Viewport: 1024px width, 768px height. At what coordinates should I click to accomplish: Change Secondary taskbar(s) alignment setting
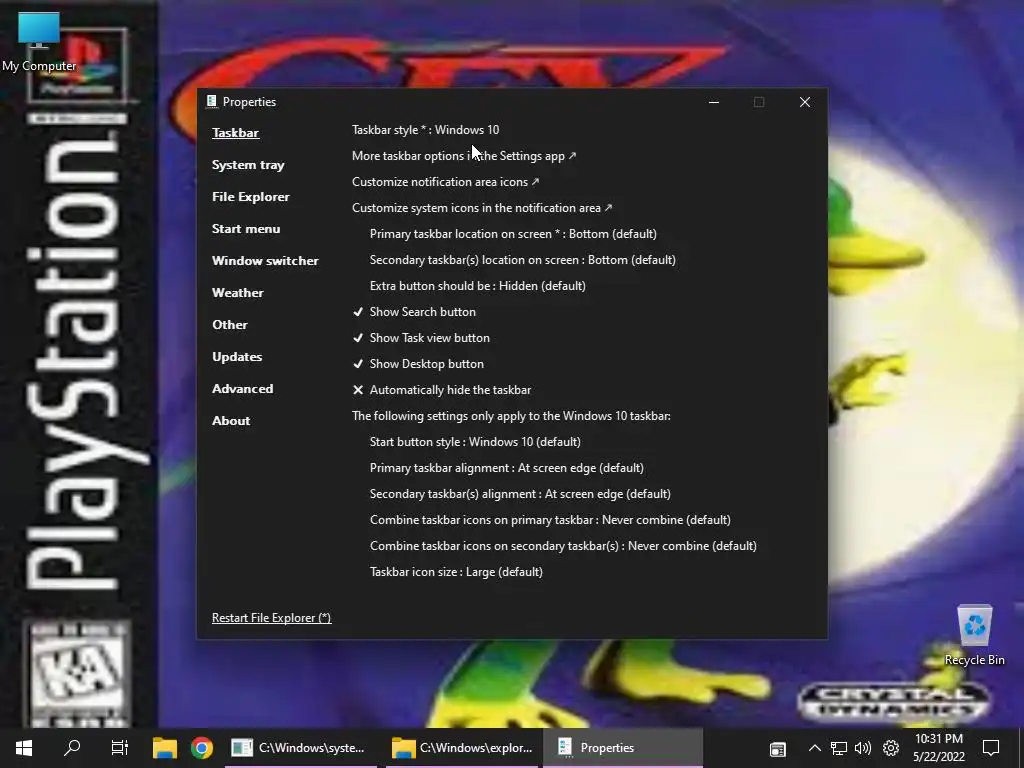pyautogui.click(x=520, y=494)
